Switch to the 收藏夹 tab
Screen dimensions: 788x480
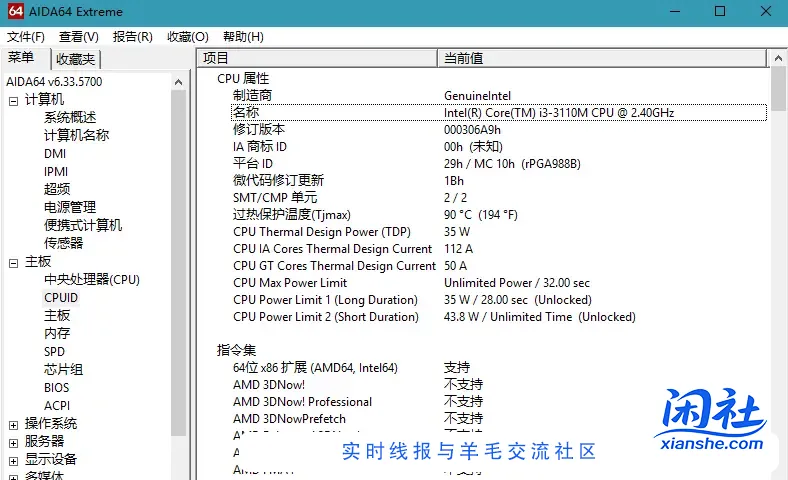pos(76,59)
